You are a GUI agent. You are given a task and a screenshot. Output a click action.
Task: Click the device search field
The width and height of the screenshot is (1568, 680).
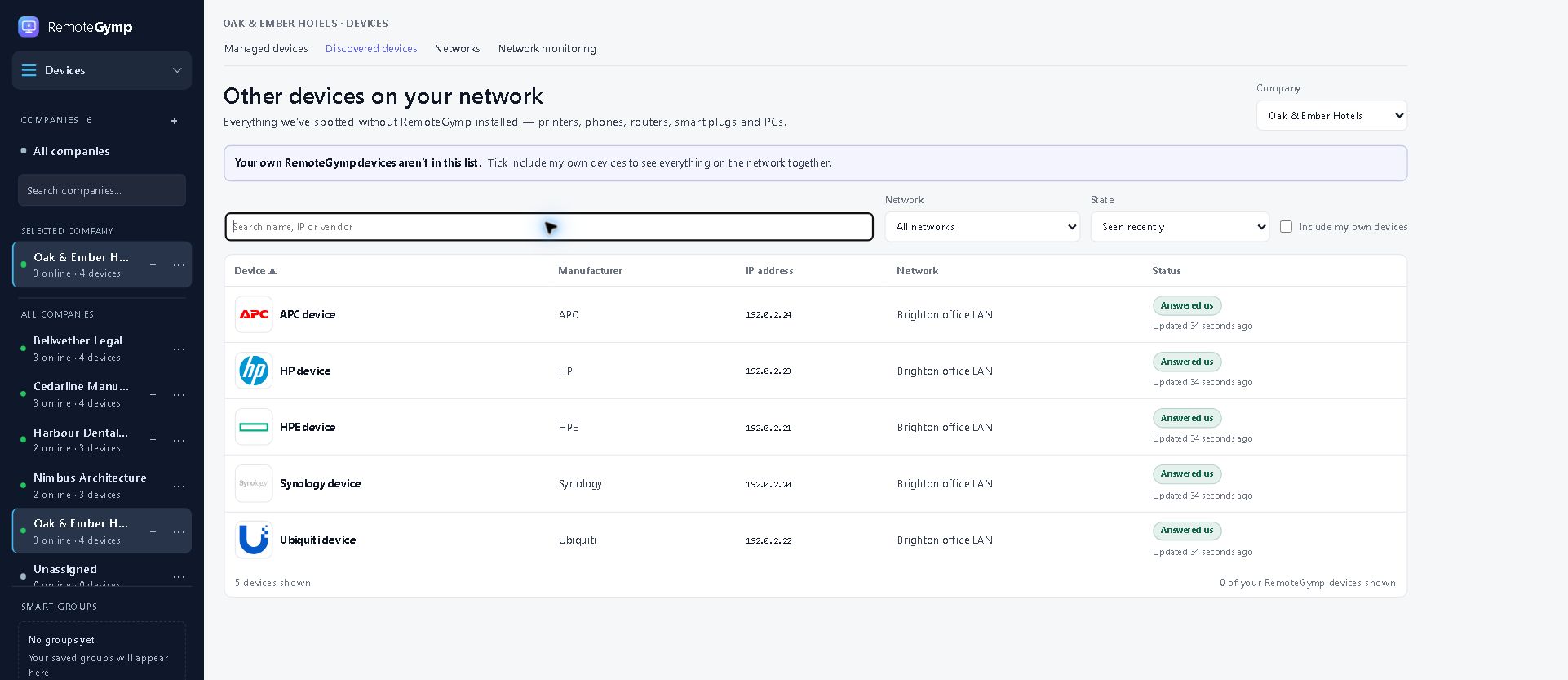[x=549, y=227]
